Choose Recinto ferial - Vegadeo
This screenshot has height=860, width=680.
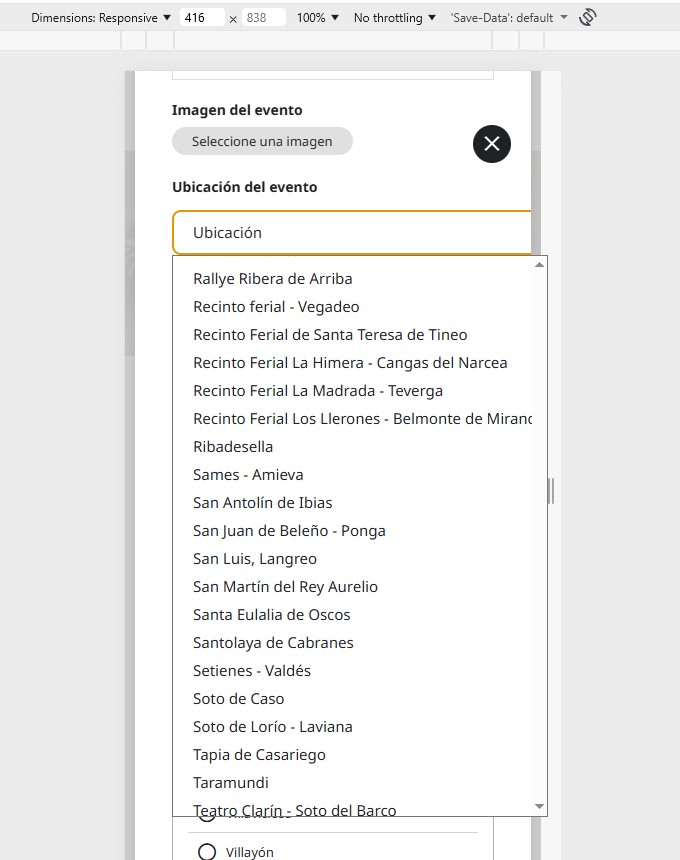[276, 307]
